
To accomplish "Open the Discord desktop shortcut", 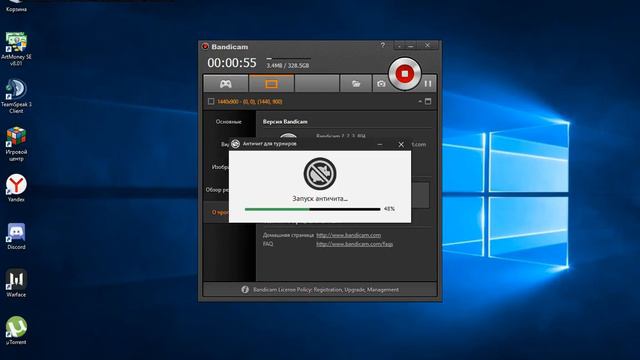I will [16, 236].
